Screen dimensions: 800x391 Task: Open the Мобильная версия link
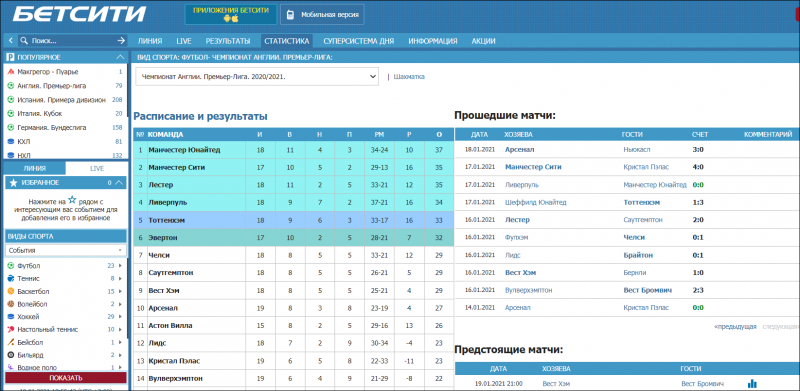click(x=322, y=15)
